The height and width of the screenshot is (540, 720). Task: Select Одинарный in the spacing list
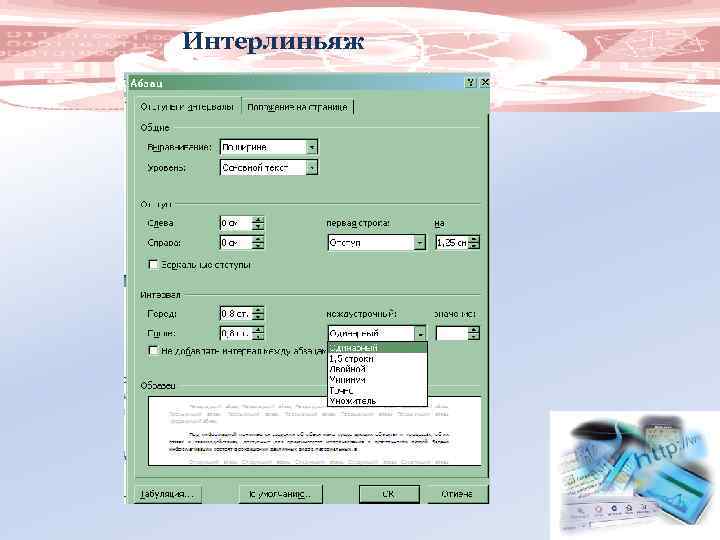point(377,348)
